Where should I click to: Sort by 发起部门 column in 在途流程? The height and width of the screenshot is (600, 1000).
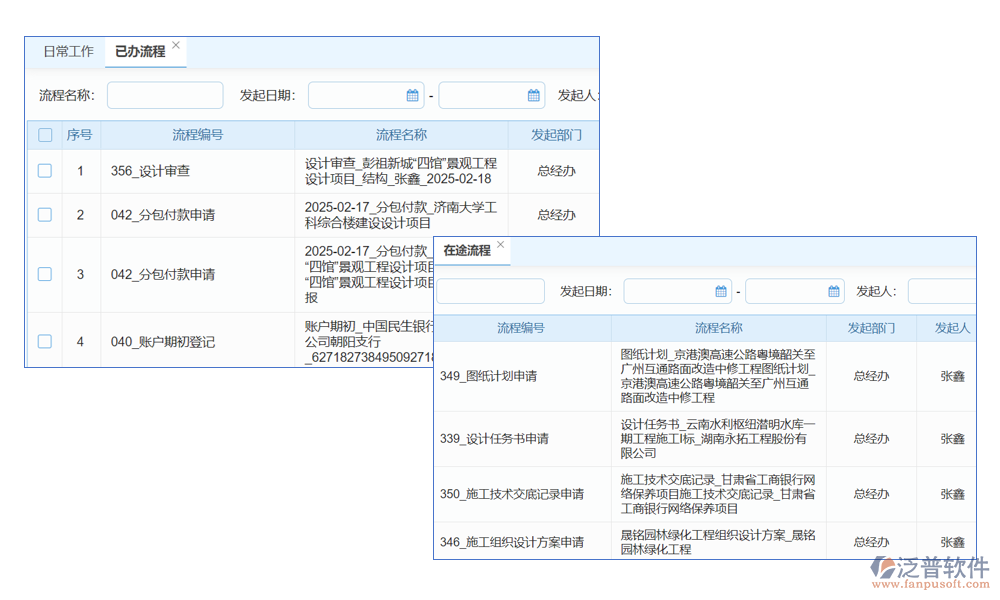pyautogui.click(x=871, y=328)
